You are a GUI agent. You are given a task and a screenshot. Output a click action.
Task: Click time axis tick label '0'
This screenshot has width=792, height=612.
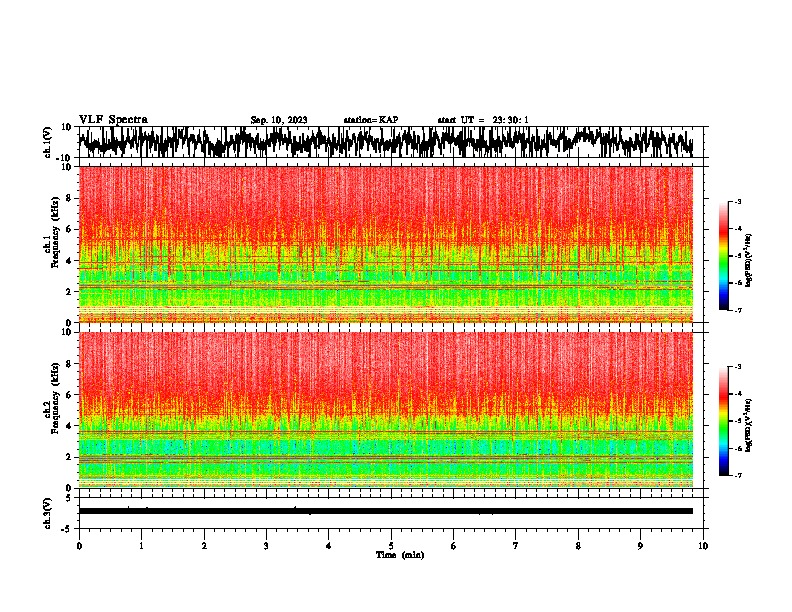click(x=79, y=546)
